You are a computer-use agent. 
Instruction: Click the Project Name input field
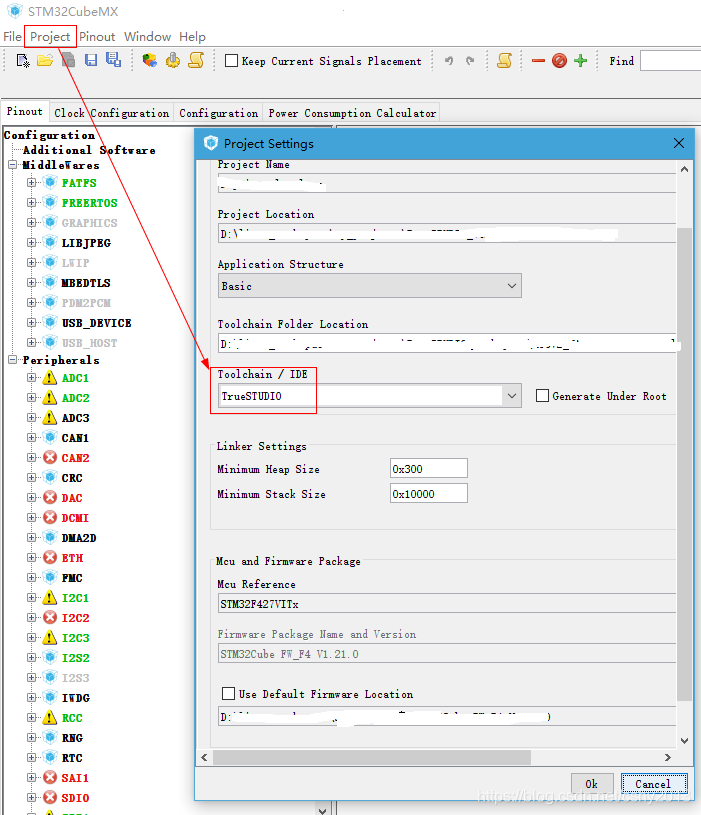pos(447,183)
